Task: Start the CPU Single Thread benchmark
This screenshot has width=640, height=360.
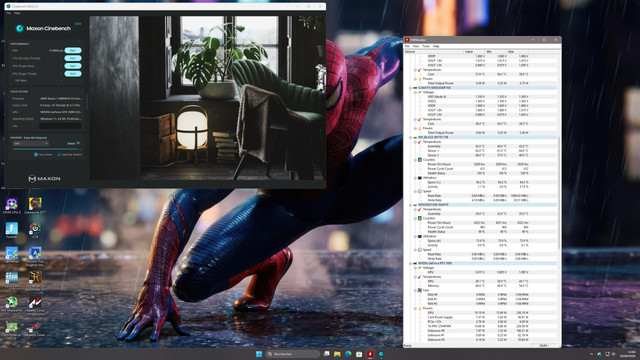Action: click(x=73, y=74)
